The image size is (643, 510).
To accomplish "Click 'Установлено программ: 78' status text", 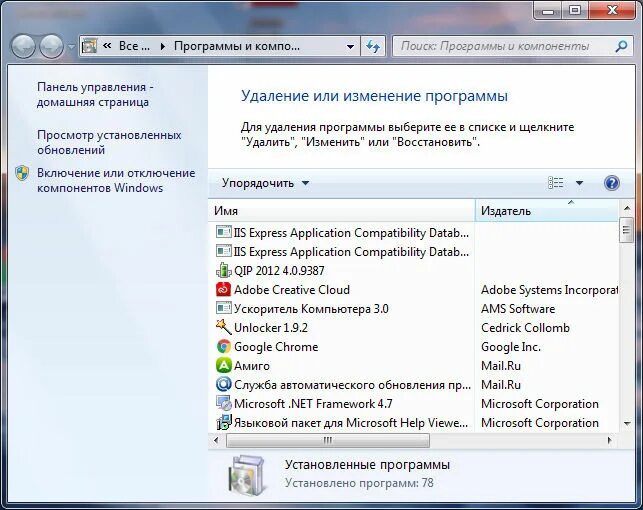I will [359, 483].
